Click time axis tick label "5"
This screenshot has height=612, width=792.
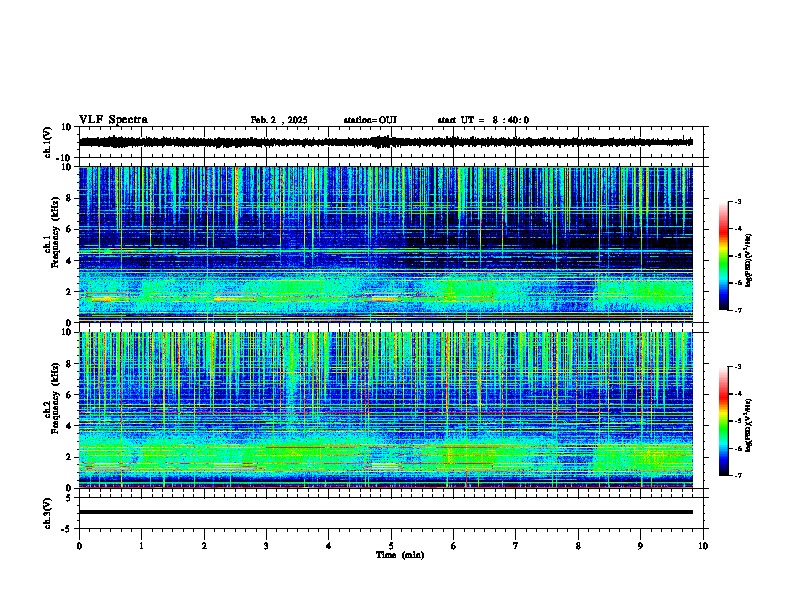(x=391, y=546)
